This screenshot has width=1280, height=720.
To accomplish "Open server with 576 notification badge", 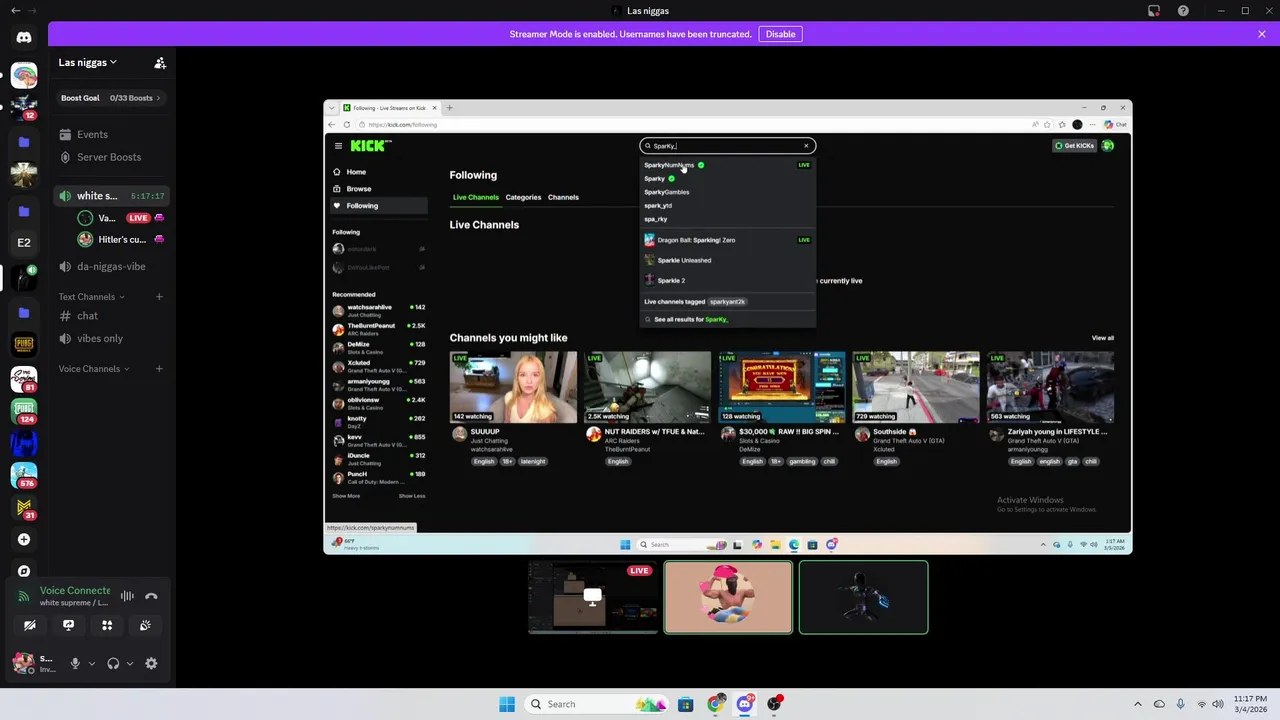I will tap(24, 475).
